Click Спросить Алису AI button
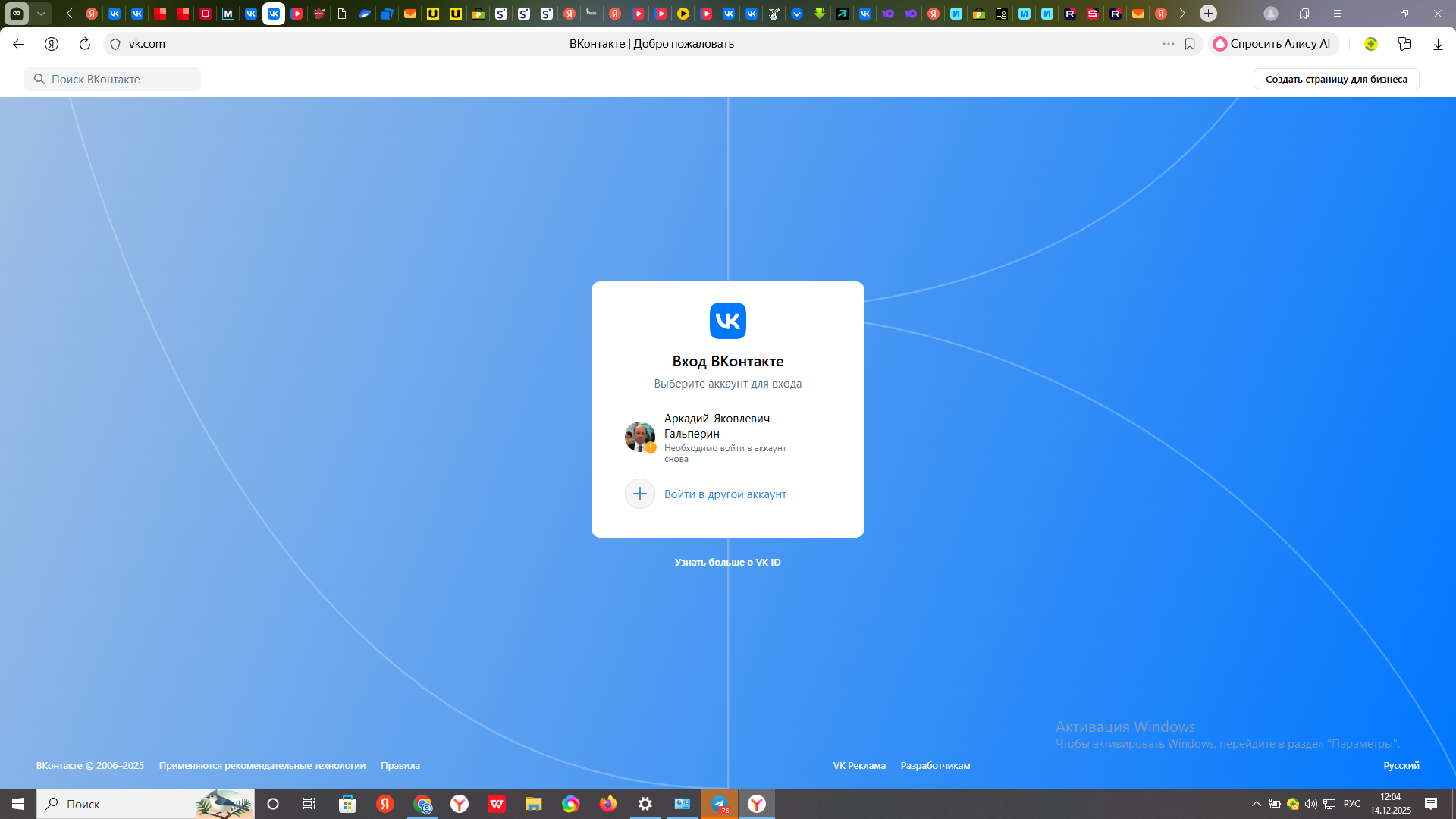The image size is (1456, 819). tap(1272, 44)
